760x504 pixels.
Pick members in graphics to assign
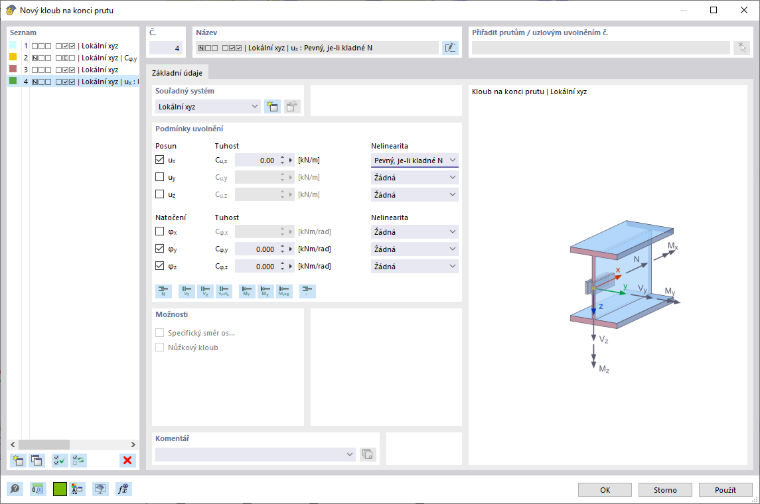[x=742, y=47]
